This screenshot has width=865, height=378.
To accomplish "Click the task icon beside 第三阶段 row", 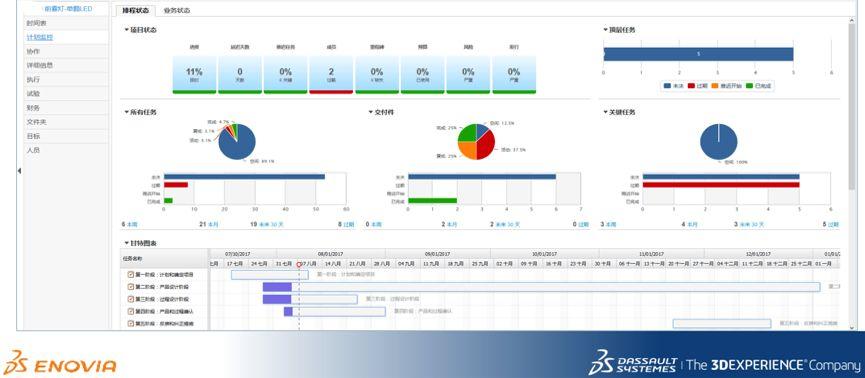I will (131, 299).
